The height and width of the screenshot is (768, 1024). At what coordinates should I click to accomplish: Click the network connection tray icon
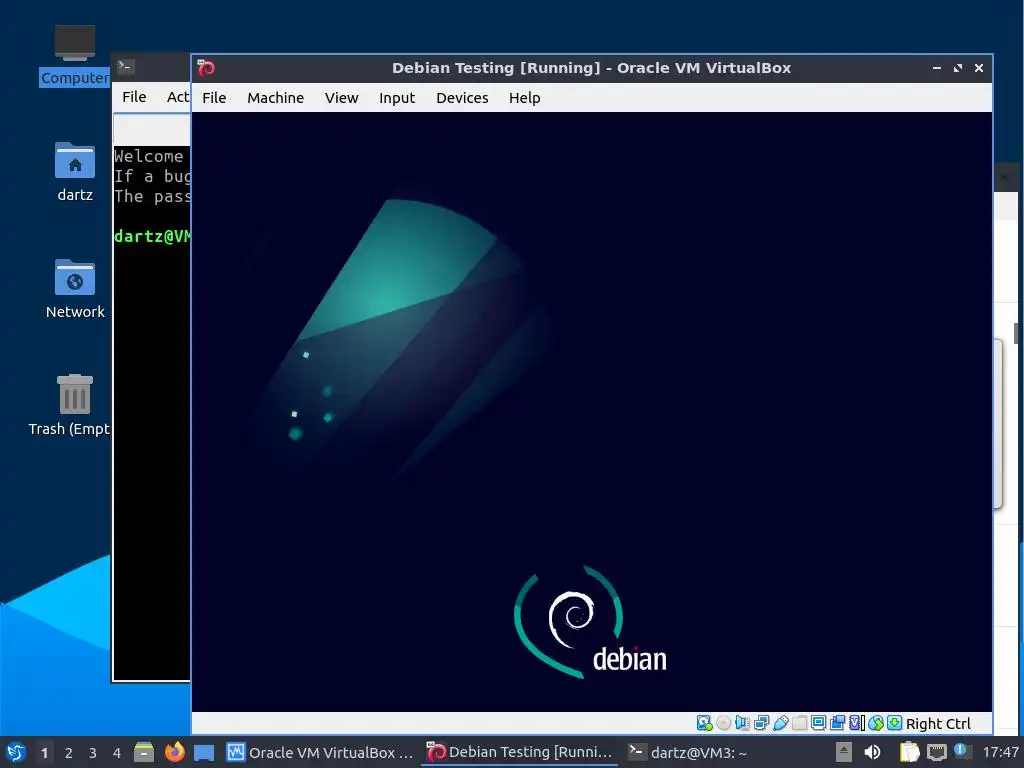[x=936, y=752]
